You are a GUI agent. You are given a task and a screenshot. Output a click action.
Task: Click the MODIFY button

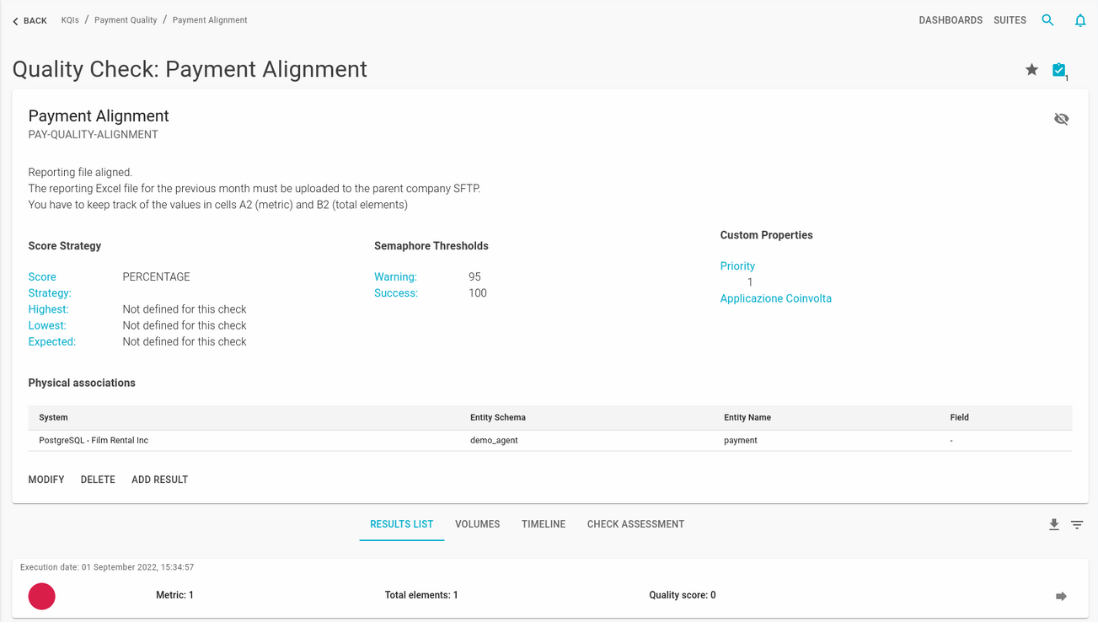coord(46,480)
